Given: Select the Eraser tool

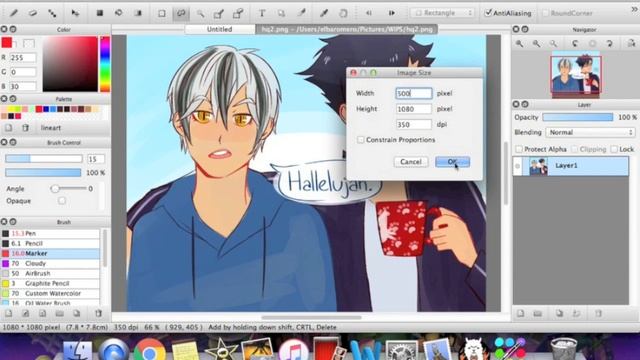Looking at the screenshot, I should (33, 13).
